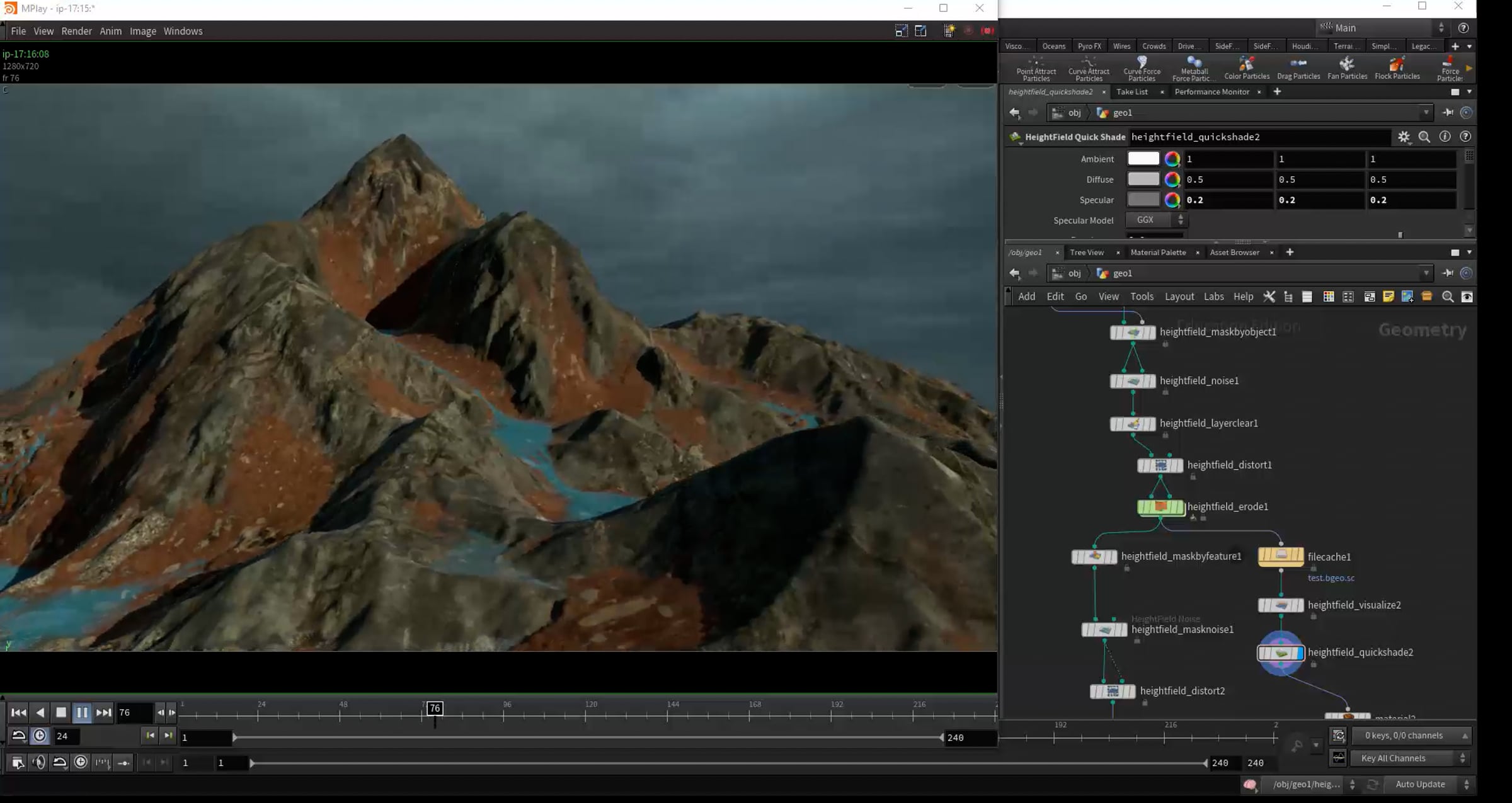Screen dimensions: 1512x803
Task: Select the Flock Particles shelf tool
Action: 1397,67
